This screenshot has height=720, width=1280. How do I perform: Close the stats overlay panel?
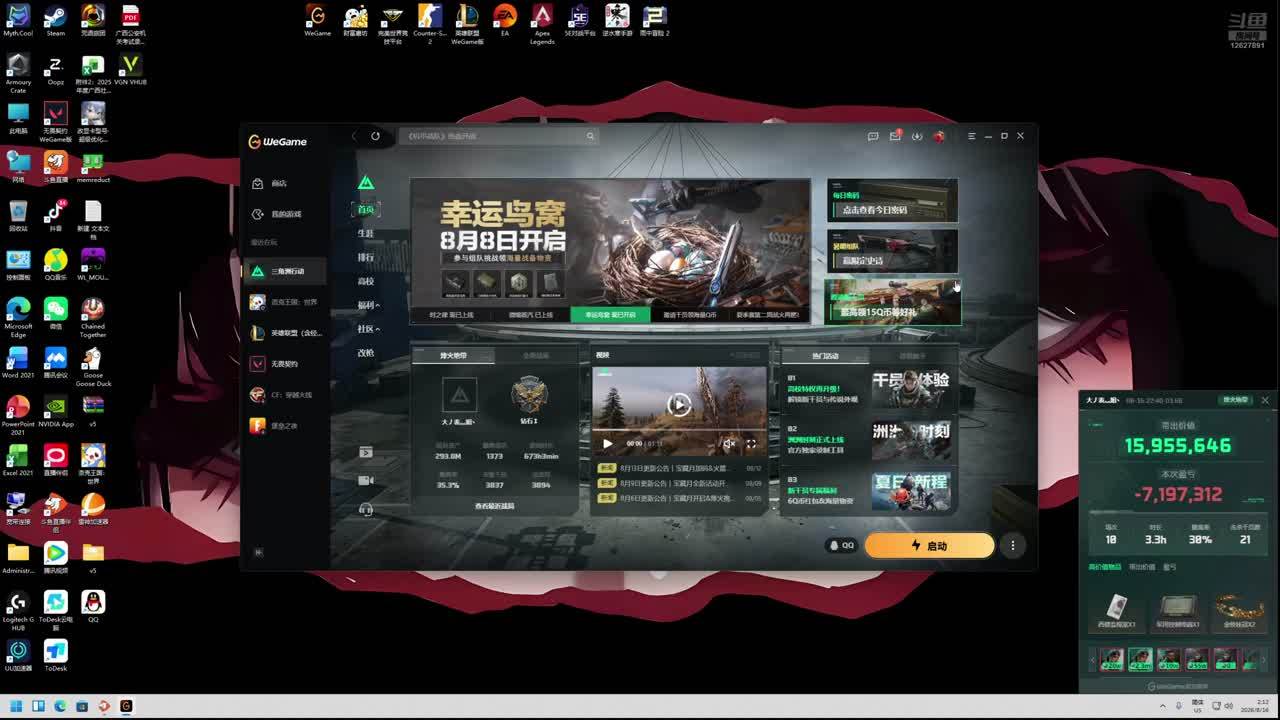[x=1265, y=400]
